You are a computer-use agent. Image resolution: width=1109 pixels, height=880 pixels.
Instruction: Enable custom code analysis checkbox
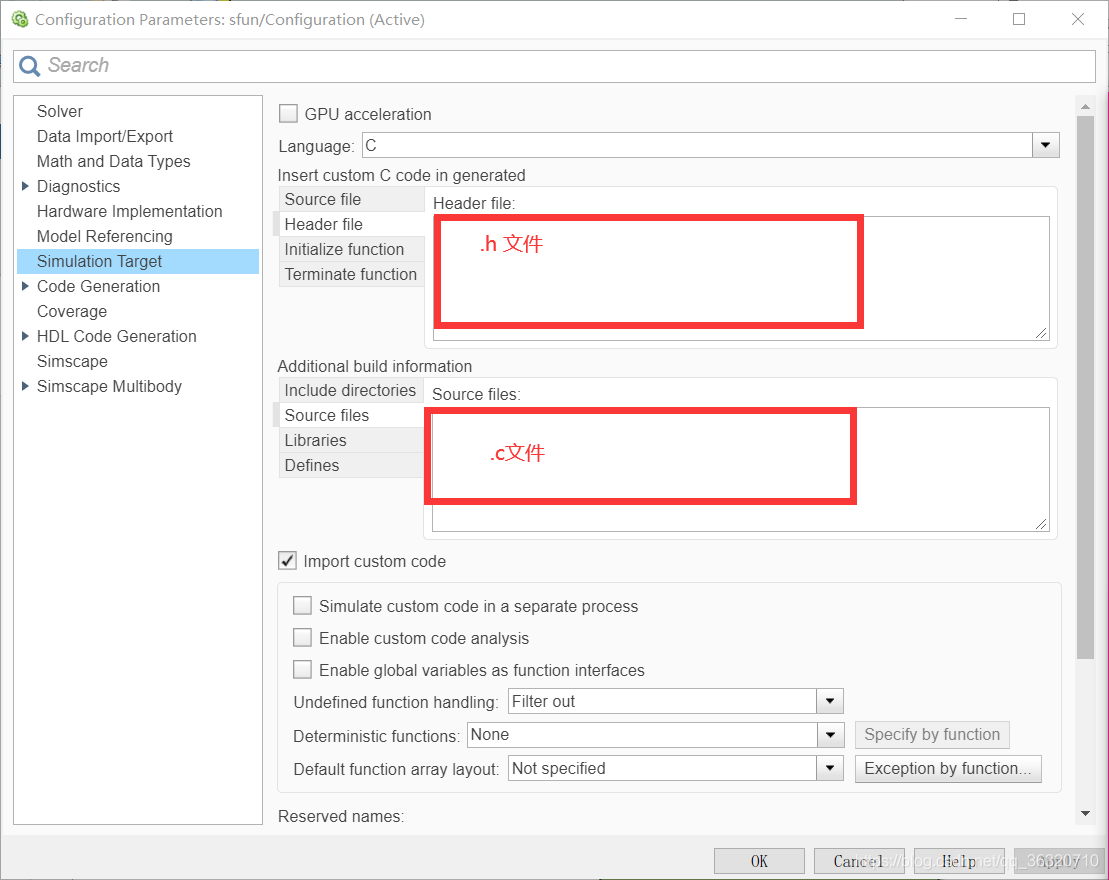[x=302, y=637]
